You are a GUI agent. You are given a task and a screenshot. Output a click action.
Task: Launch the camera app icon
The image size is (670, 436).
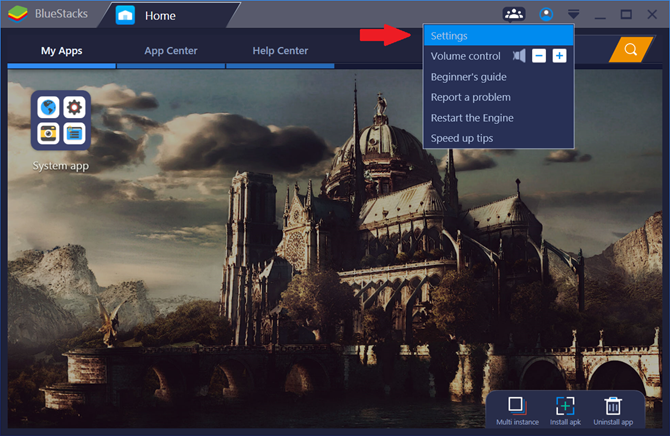point(48,133)
